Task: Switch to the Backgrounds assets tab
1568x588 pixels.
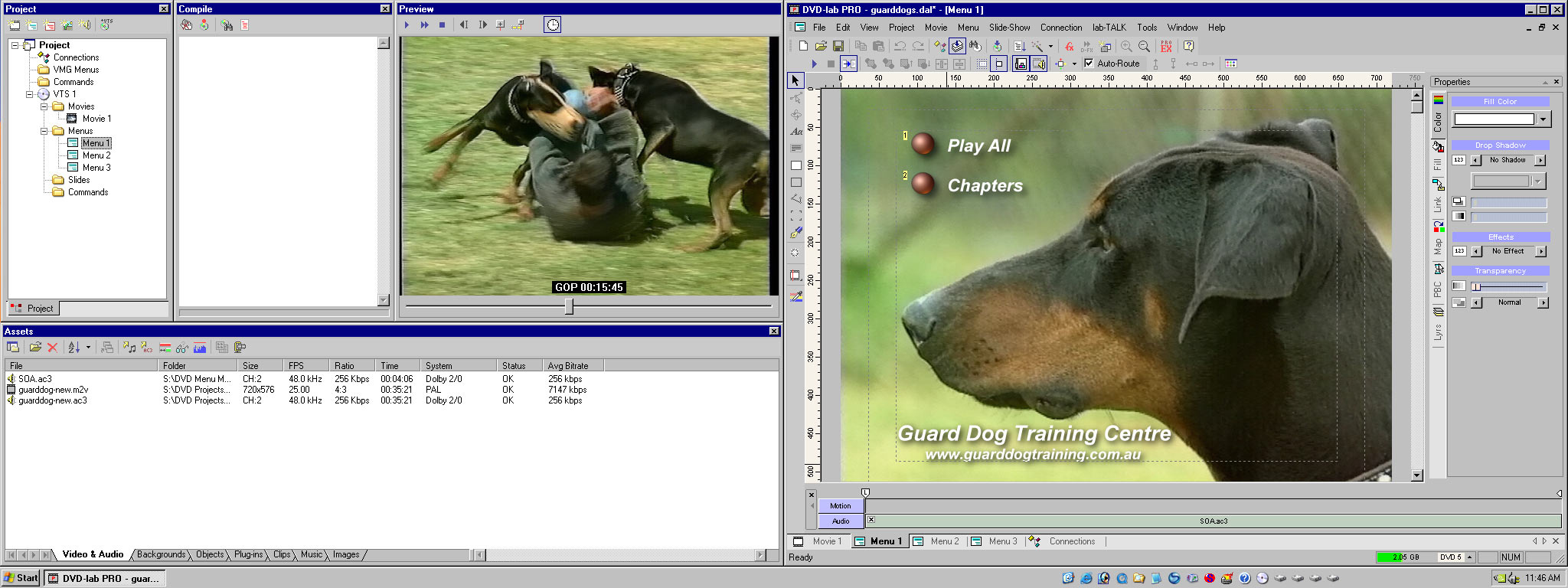Action: [161, 554]
